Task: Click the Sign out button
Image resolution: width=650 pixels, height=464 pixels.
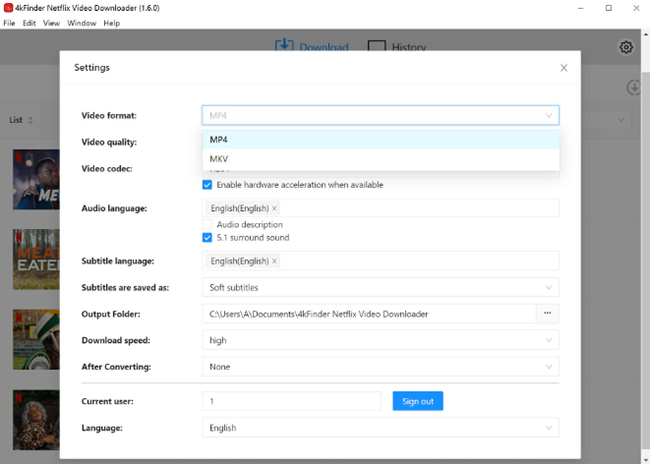Action: 418,401
